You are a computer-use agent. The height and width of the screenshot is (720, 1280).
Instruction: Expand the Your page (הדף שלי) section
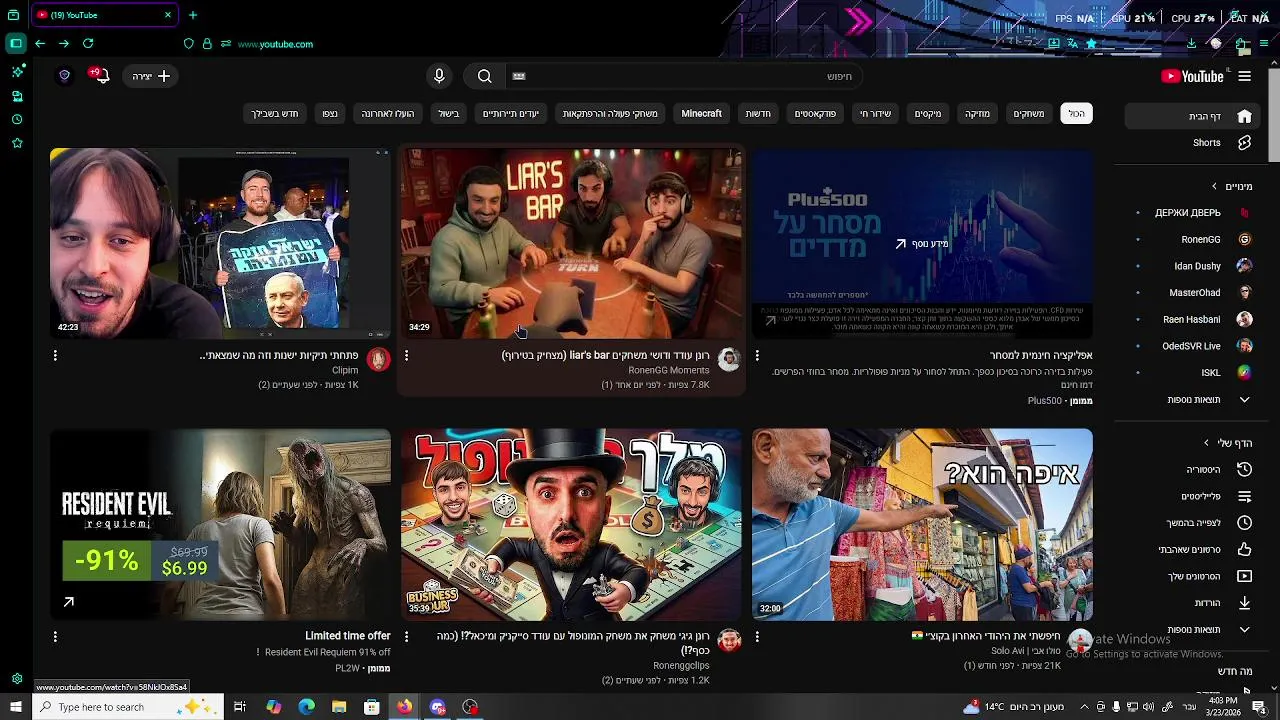point(1228,443)
